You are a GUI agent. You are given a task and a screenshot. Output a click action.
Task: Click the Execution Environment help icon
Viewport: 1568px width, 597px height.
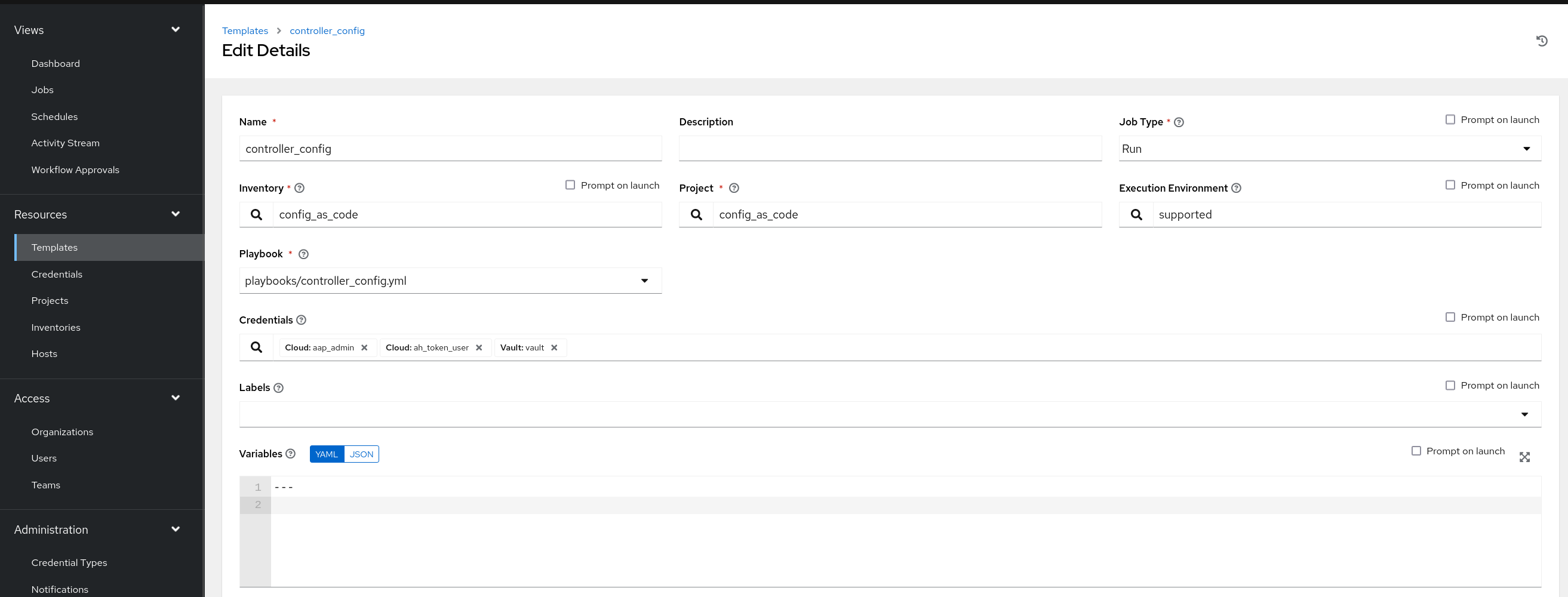pos(1235,189)
